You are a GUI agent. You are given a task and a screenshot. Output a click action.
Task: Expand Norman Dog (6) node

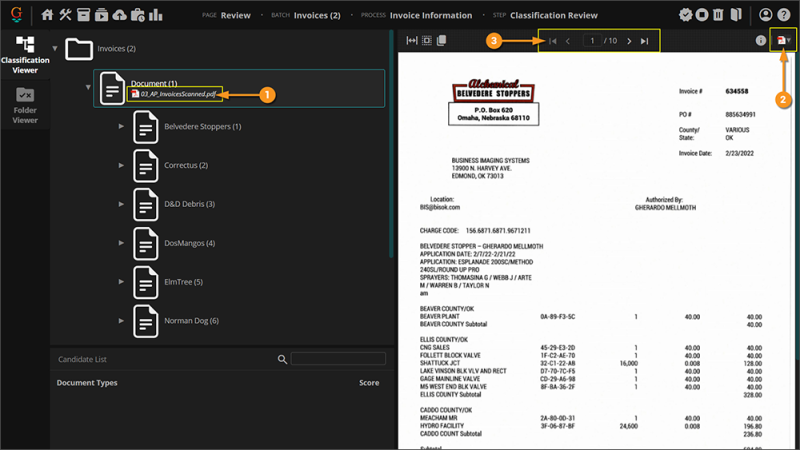click(121, 320)
